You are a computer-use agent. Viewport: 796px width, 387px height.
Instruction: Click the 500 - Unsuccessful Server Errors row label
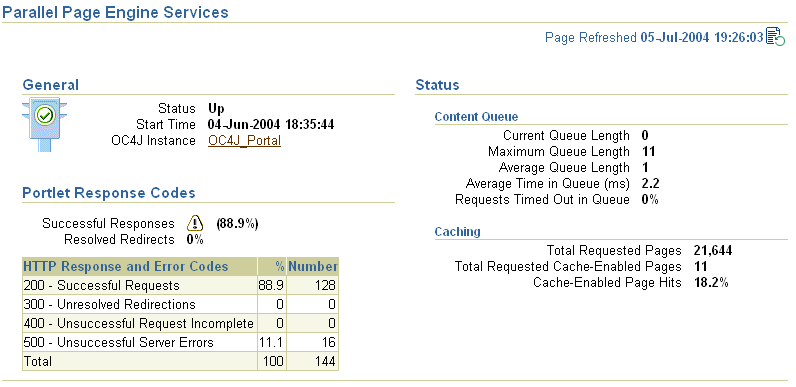[119, 342]
